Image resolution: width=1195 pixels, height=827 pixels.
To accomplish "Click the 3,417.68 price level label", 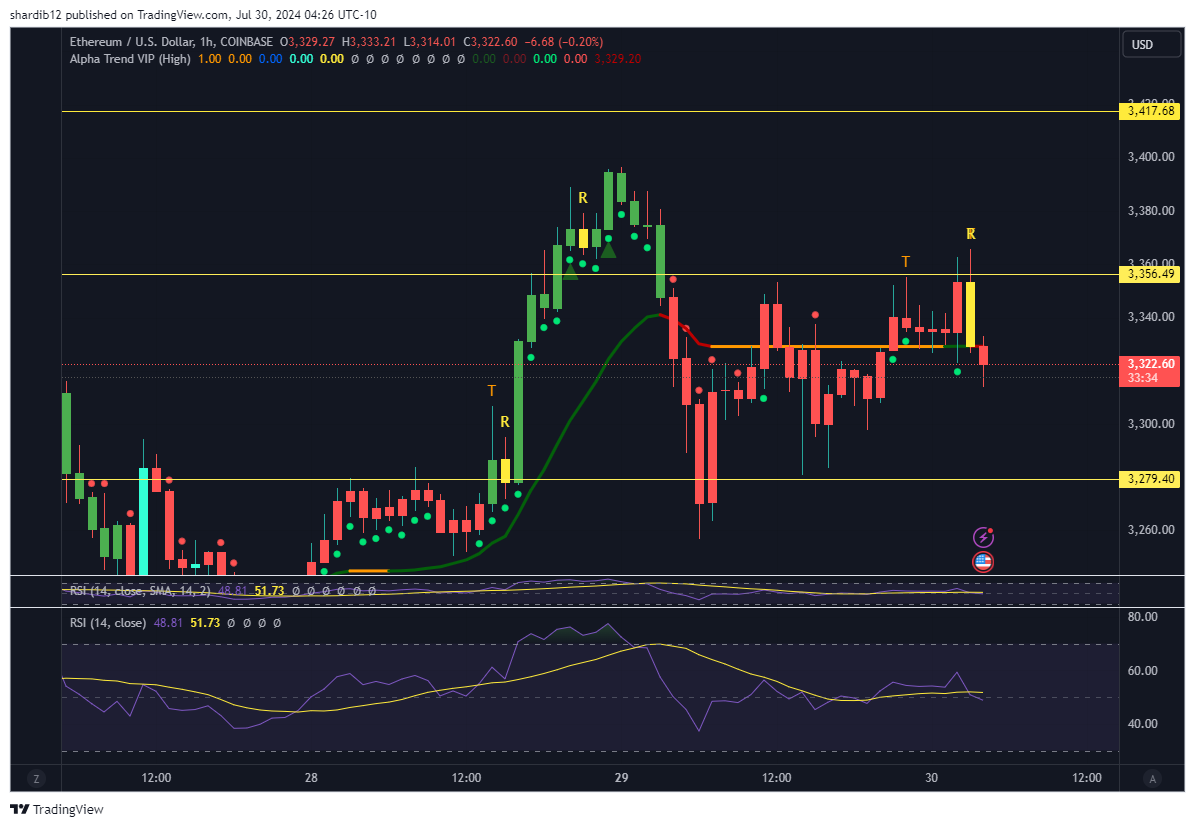I will (x=1150, y=111).
